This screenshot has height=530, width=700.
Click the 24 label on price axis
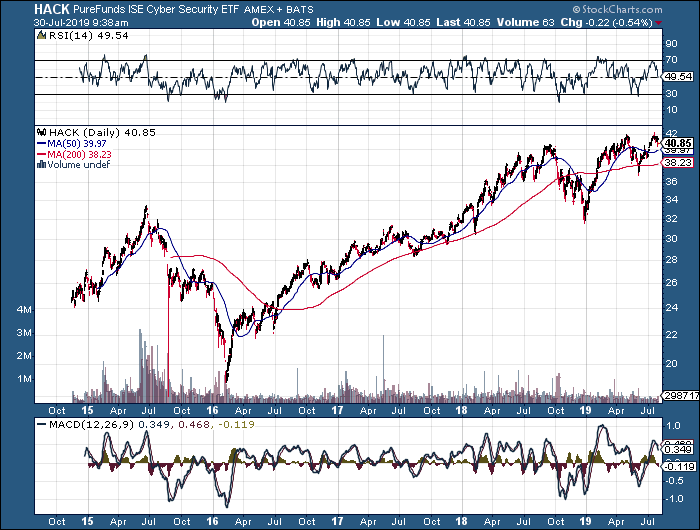(671, 308)
